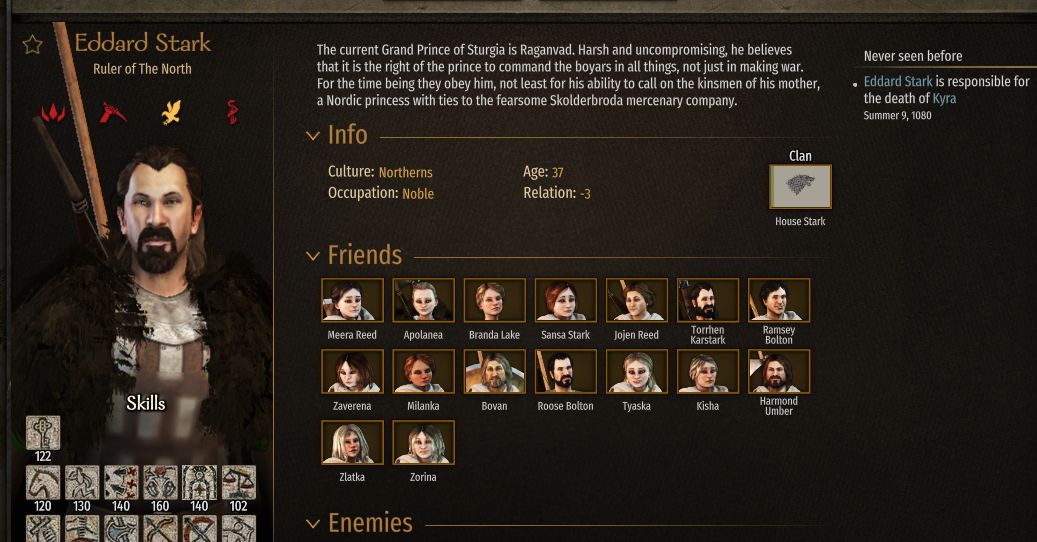Bookmark Eddard Stark with the star icon
Image resolution: width=1037 pixels, height=542 pixels.
click(32, 45)
